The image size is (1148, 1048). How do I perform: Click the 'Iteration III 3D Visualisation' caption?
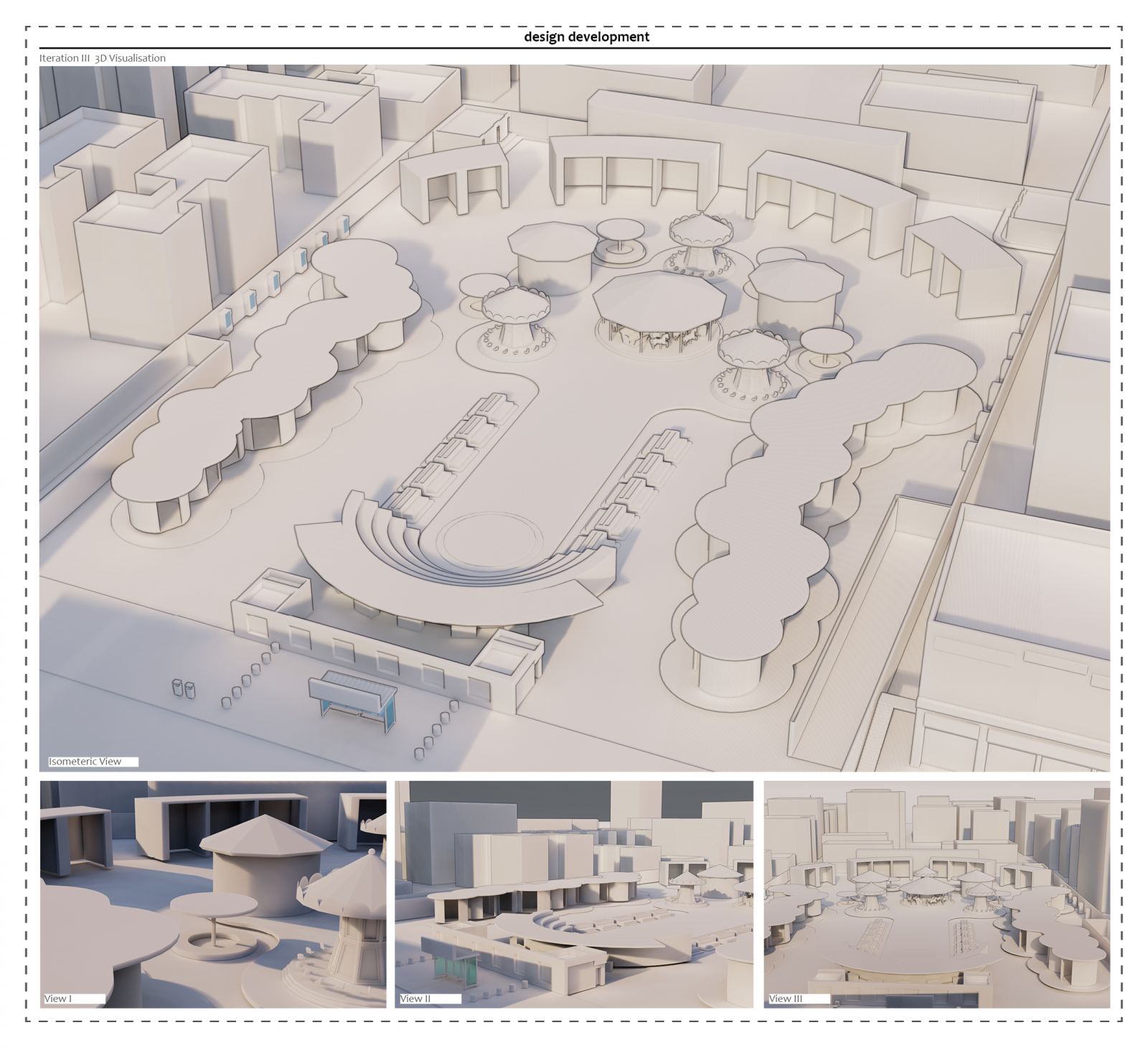tap(103, 58)
